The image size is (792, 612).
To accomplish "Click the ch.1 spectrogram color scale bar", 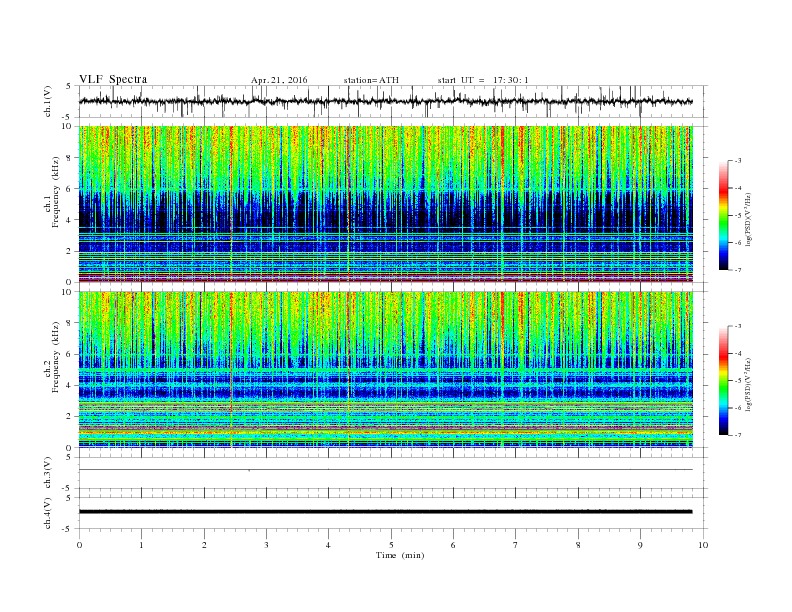I will (x=724, y=216).
